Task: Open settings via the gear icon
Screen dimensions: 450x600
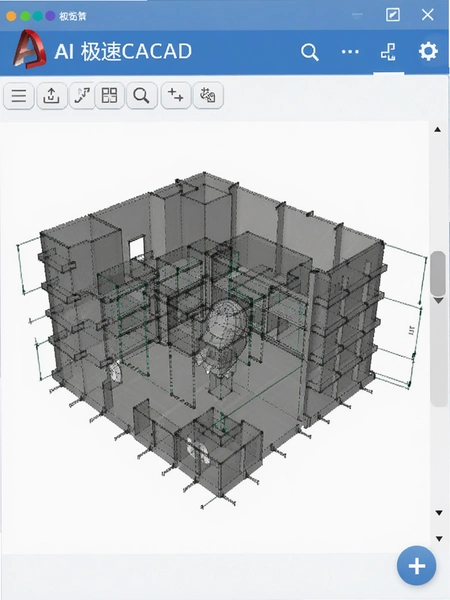Action: pos(428,51)
